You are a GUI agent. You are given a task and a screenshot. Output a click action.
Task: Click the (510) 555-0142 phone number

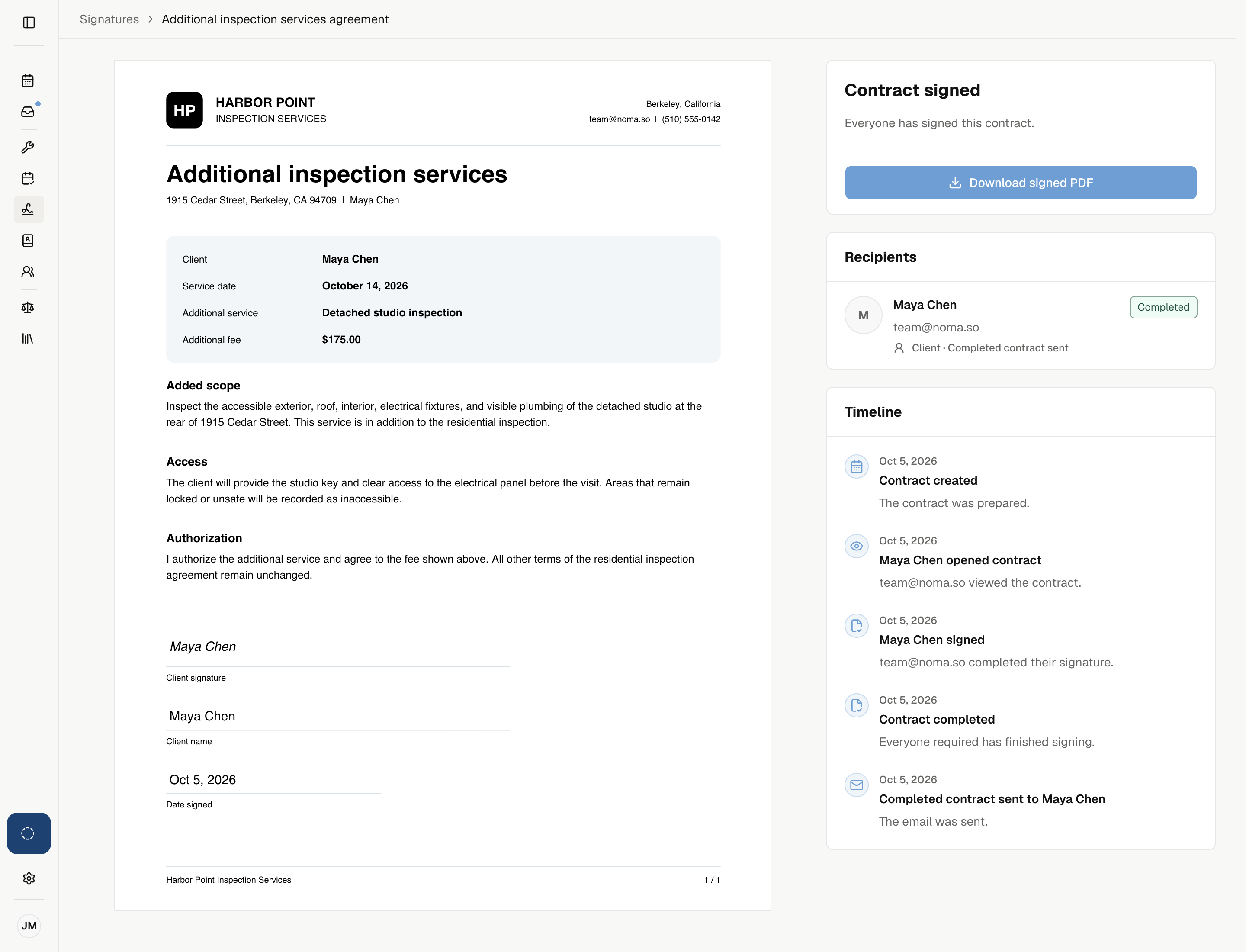(691, 119)
